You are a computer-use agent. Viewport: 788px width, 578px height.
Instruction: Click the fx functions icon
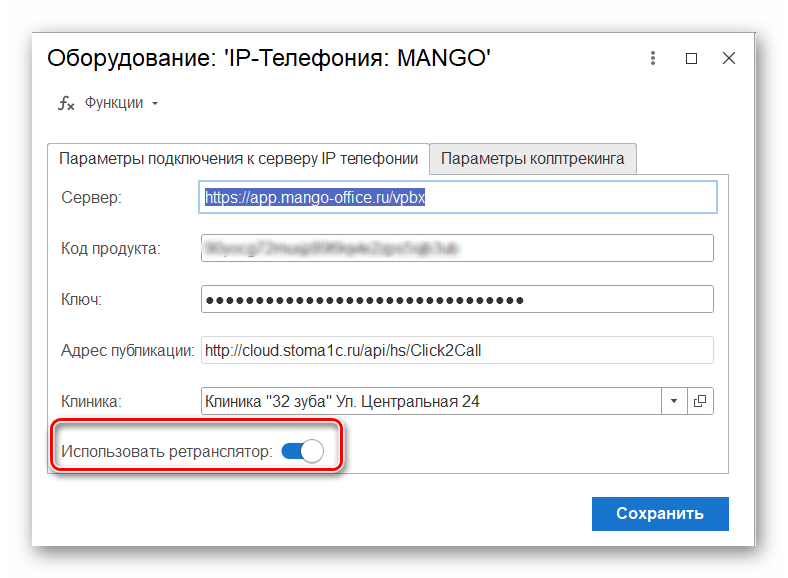coord(66,103)
